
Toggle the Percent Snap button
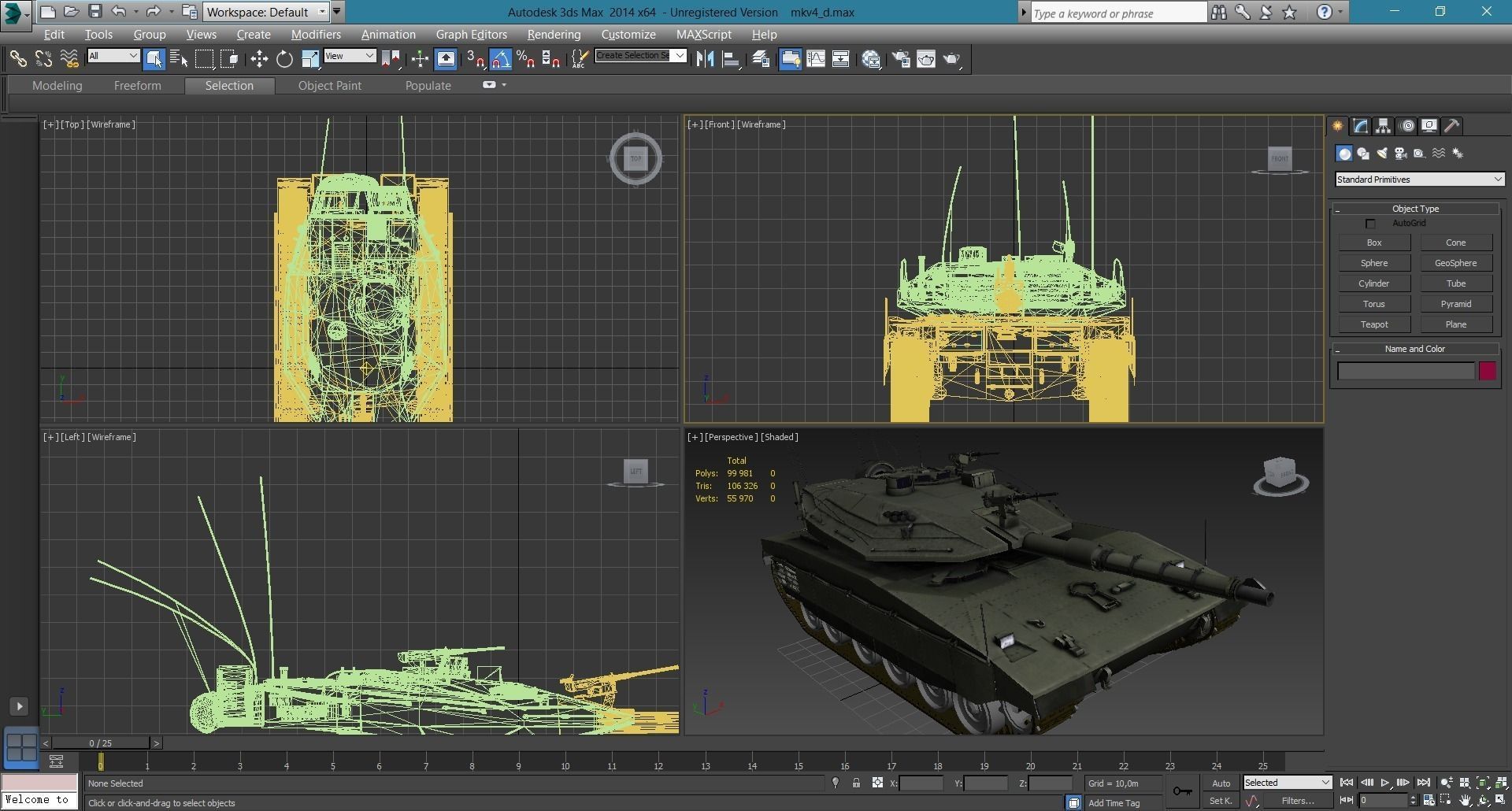coord(526,59)
